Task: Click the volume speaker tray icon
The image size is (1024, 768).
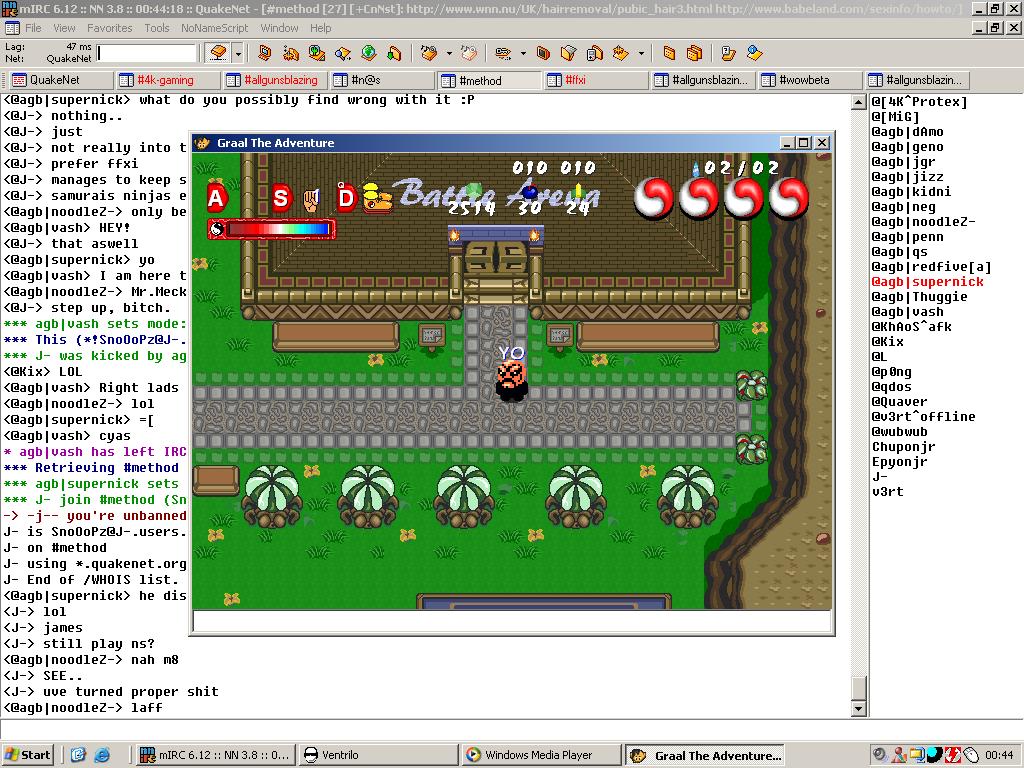Action: 880,755
